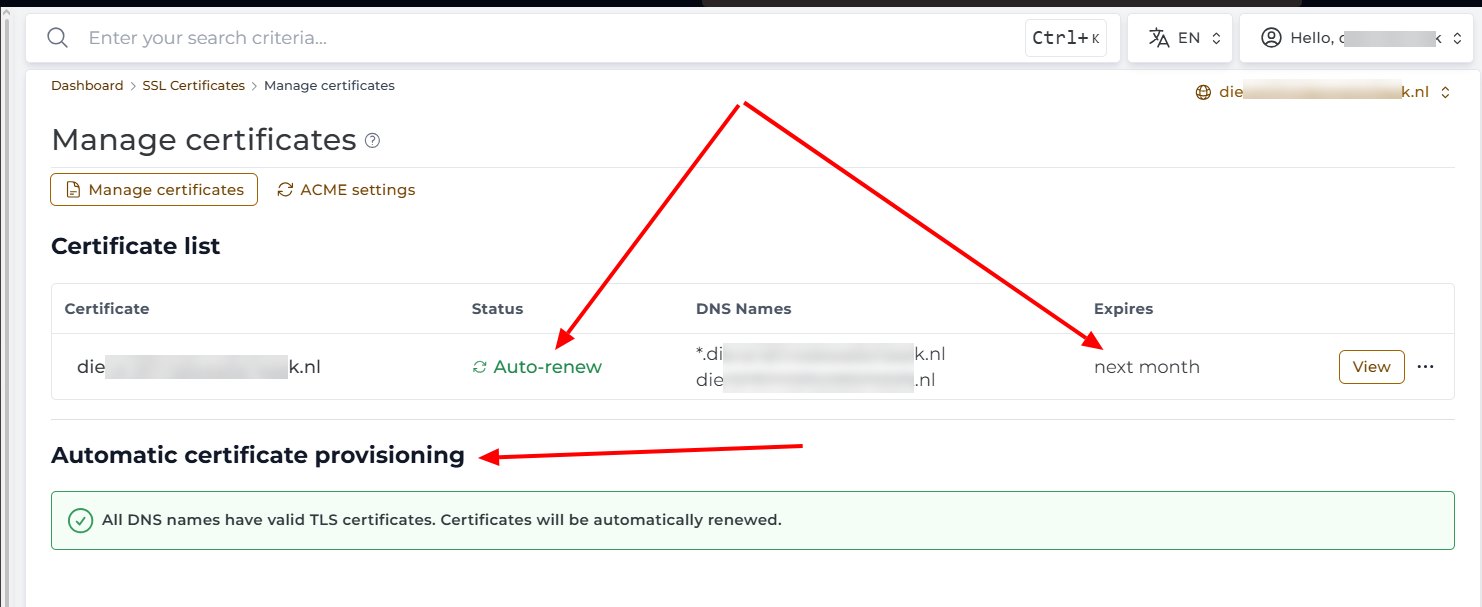Image resolution: width=1482 pixels, height=607 pixels.
Task: Expand the domain selector dropdown
Action: tap(1325, 92)
